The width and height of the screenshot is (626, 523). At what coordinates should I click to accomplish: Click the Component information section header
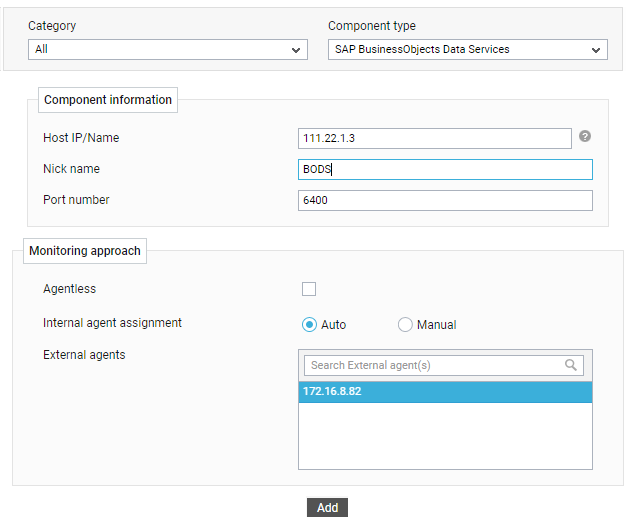coord(108,100)
